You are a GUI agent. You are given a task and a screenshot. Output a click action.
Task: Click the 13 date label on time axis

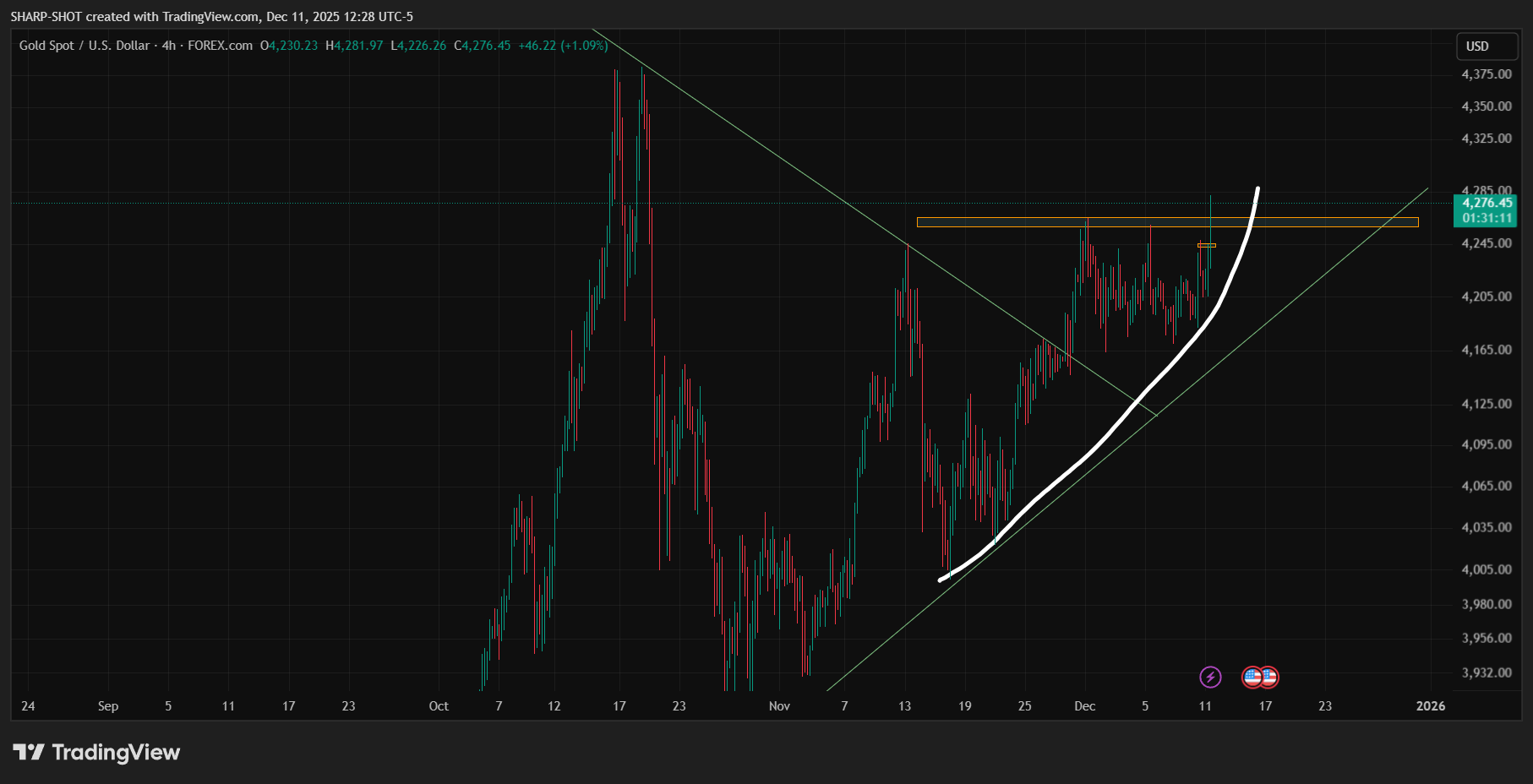click(905, 706)
